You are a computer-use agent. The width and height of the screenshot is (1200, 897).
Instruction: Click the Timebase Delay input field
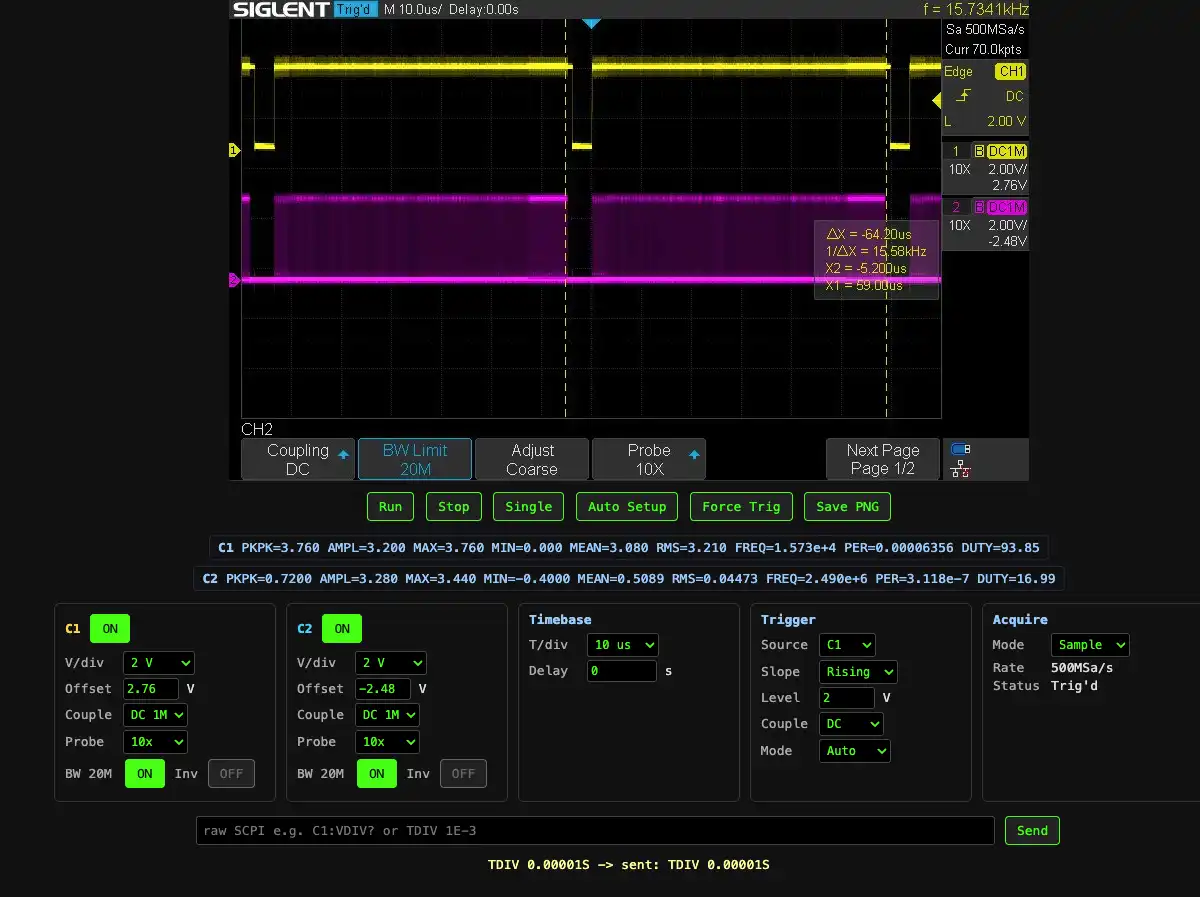(x=622, y=671)
